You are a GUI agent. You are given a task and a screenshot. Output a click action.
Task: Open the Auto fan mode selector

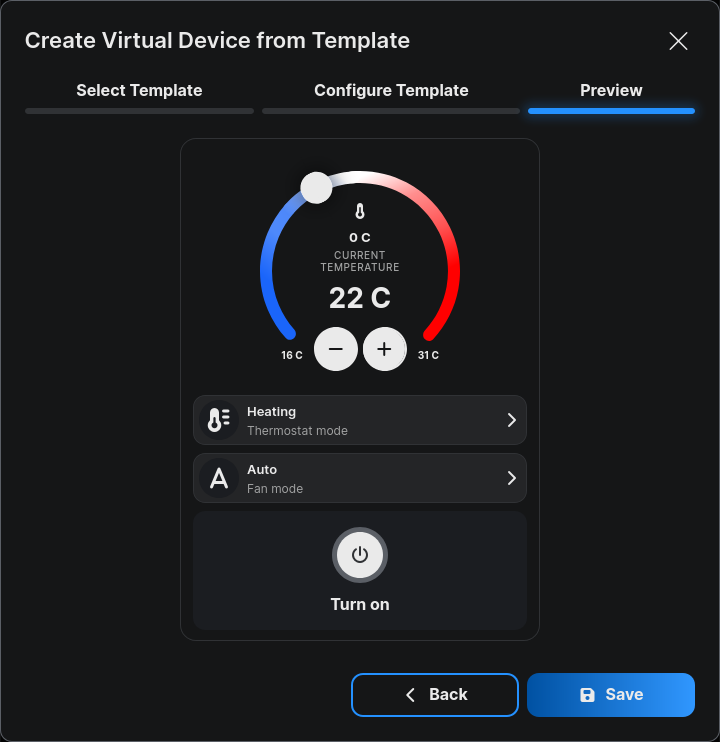[360, 478]
